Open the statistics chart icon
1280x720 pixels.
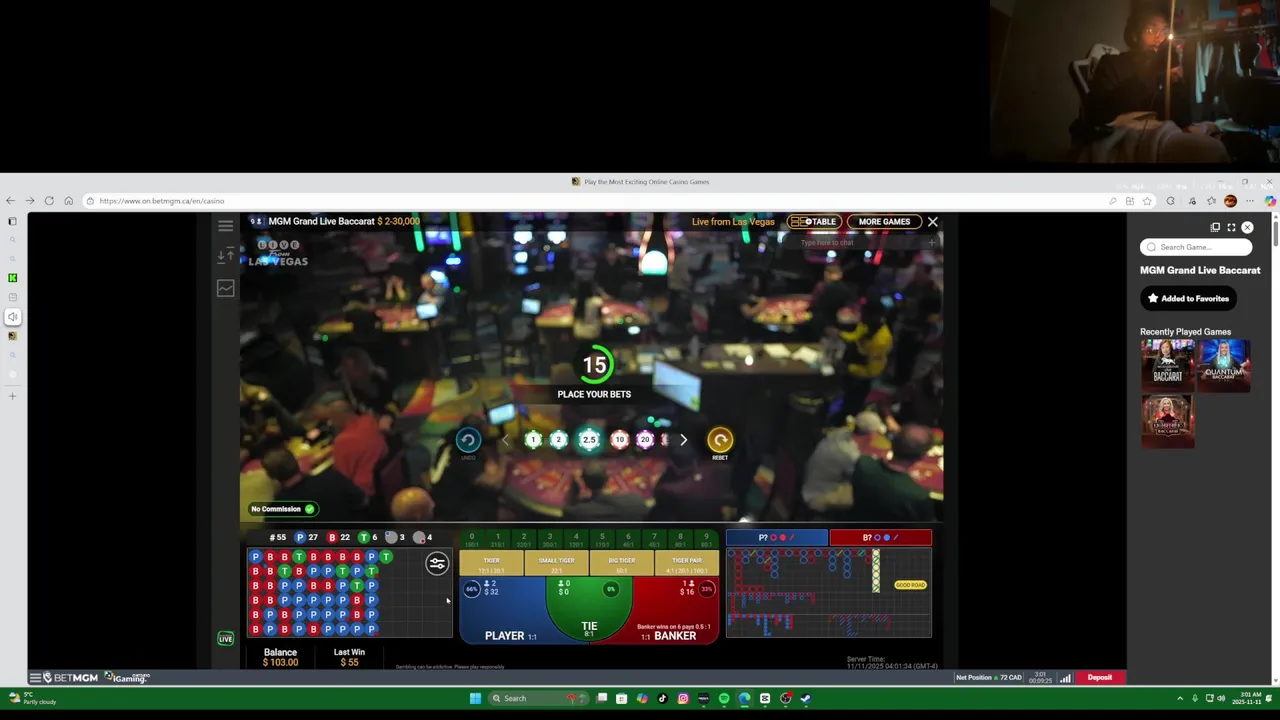226,288
